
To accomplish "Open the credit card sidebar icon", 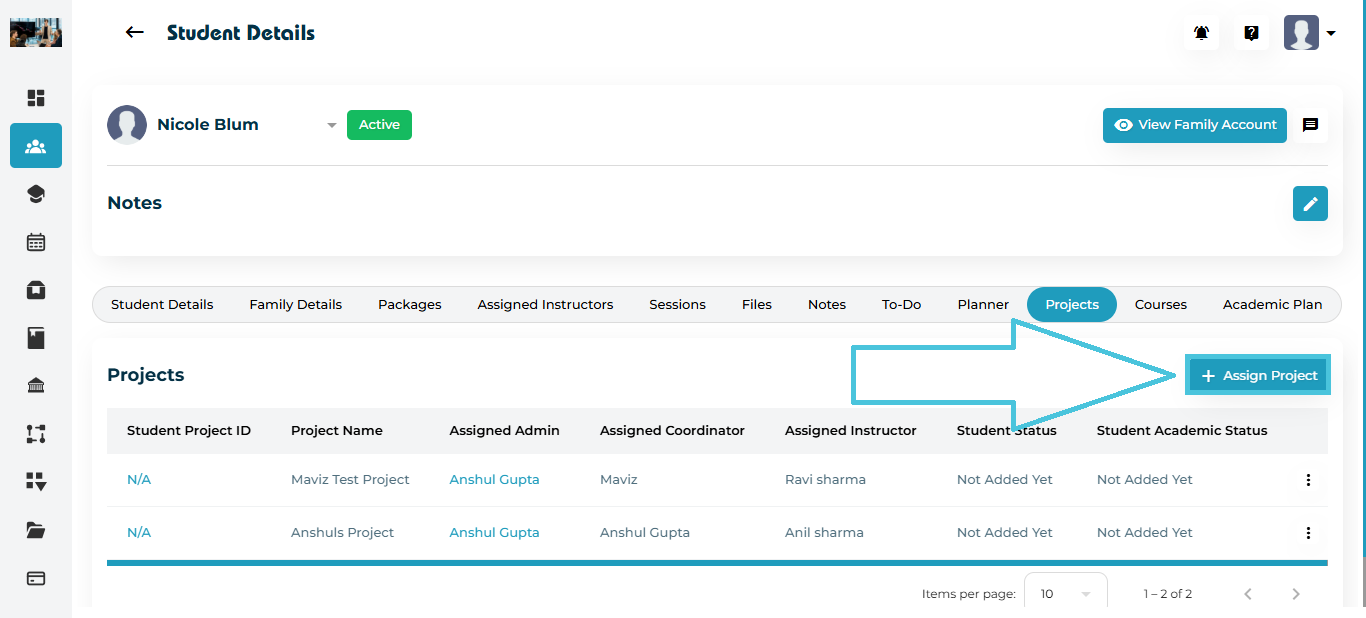I will [36, 578].
